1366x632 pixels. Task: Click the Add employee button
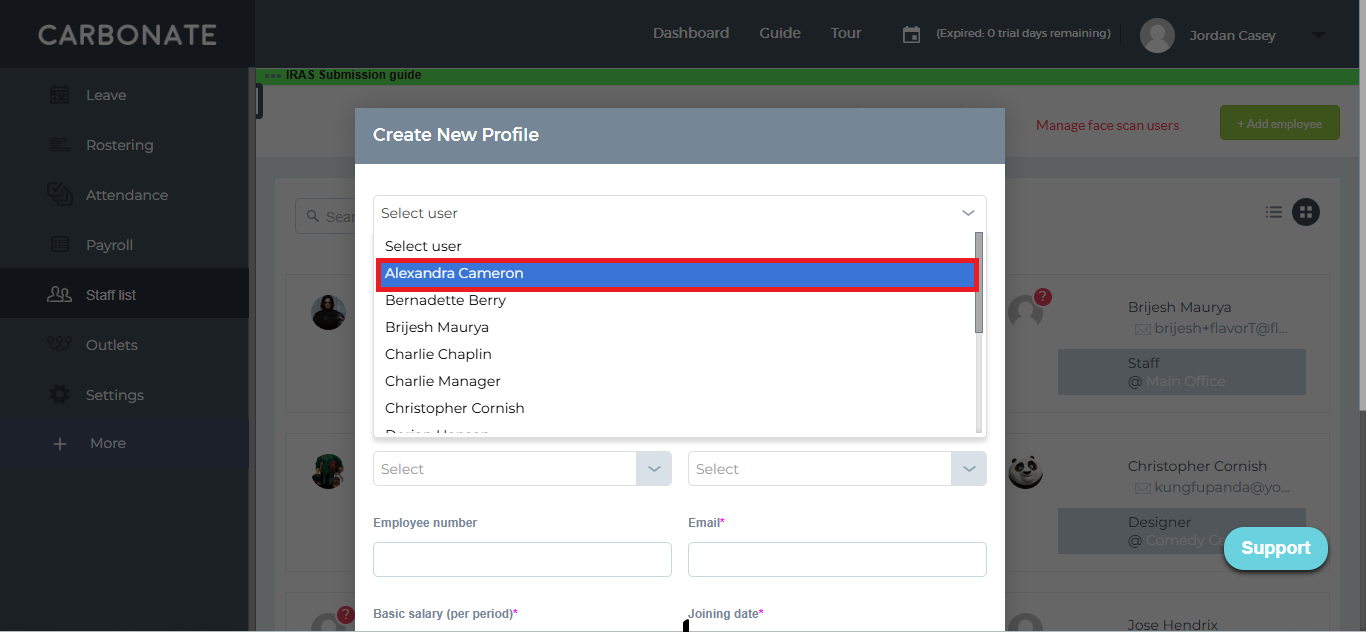coord(1279,123)
